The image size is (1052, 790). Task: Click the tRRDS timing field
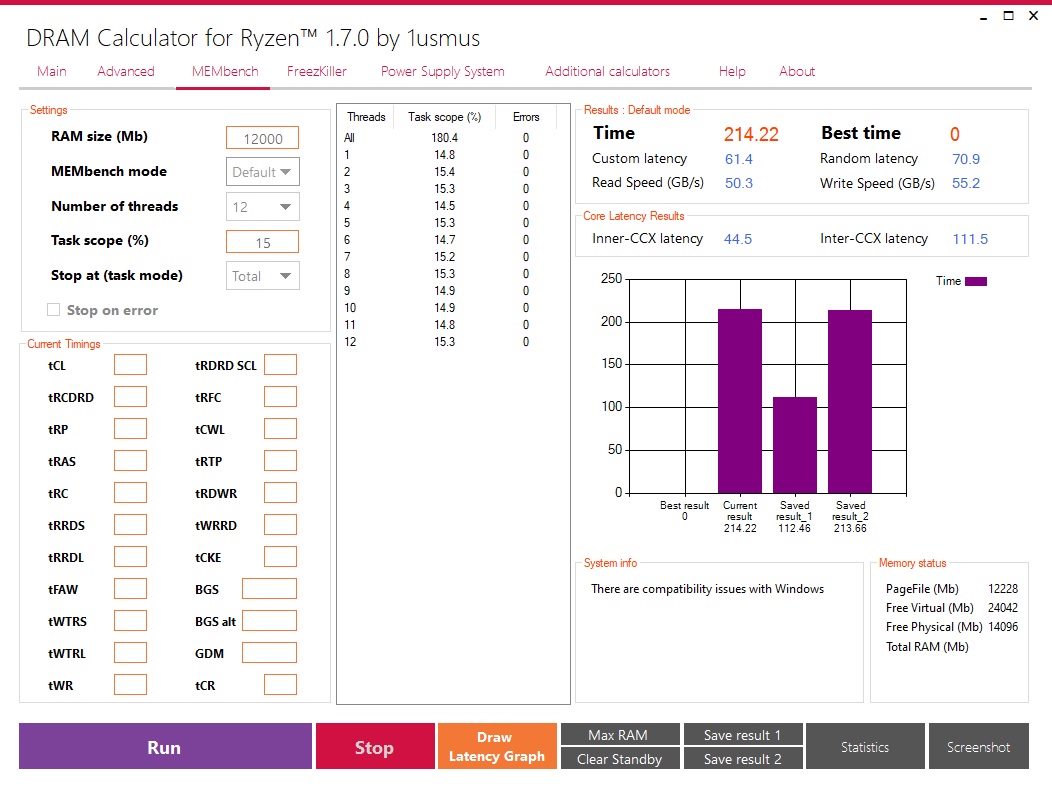point(130,525)
